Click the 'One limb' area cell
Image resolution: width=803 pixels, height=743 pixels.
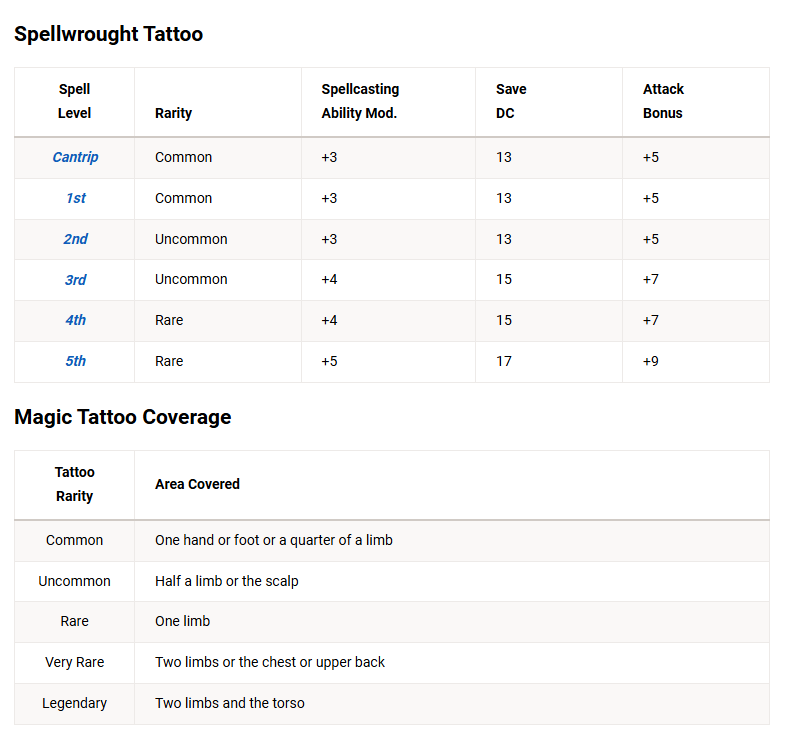click(182, 621)
